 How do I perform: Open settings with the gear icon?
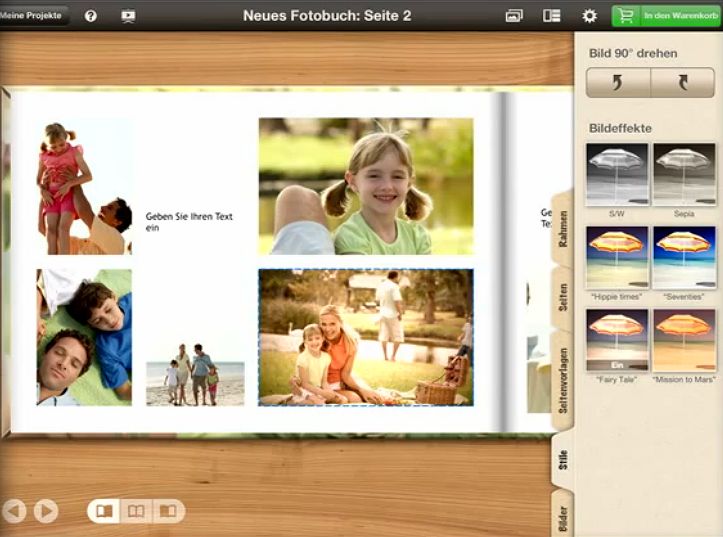(x=589, y=16)
